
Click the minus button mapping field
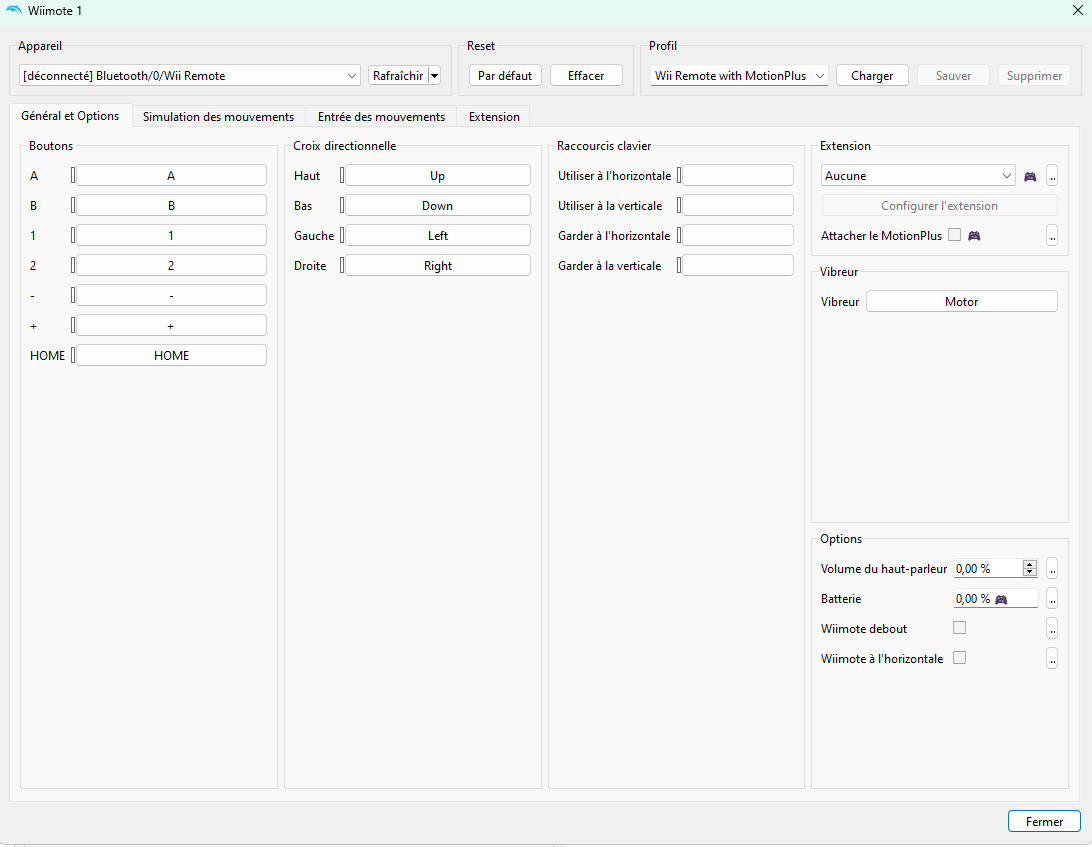[x=171, y=295]
